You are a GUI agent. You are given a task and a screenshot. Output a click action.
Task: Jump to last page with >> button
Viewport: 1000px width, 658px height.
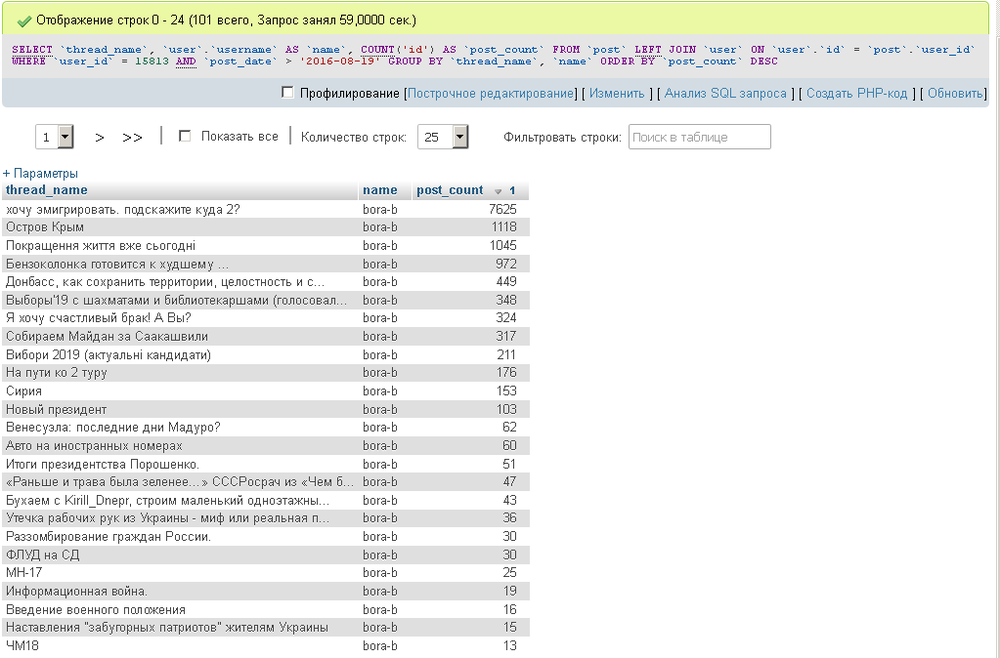pyautogui.click(x=132, y=138)
